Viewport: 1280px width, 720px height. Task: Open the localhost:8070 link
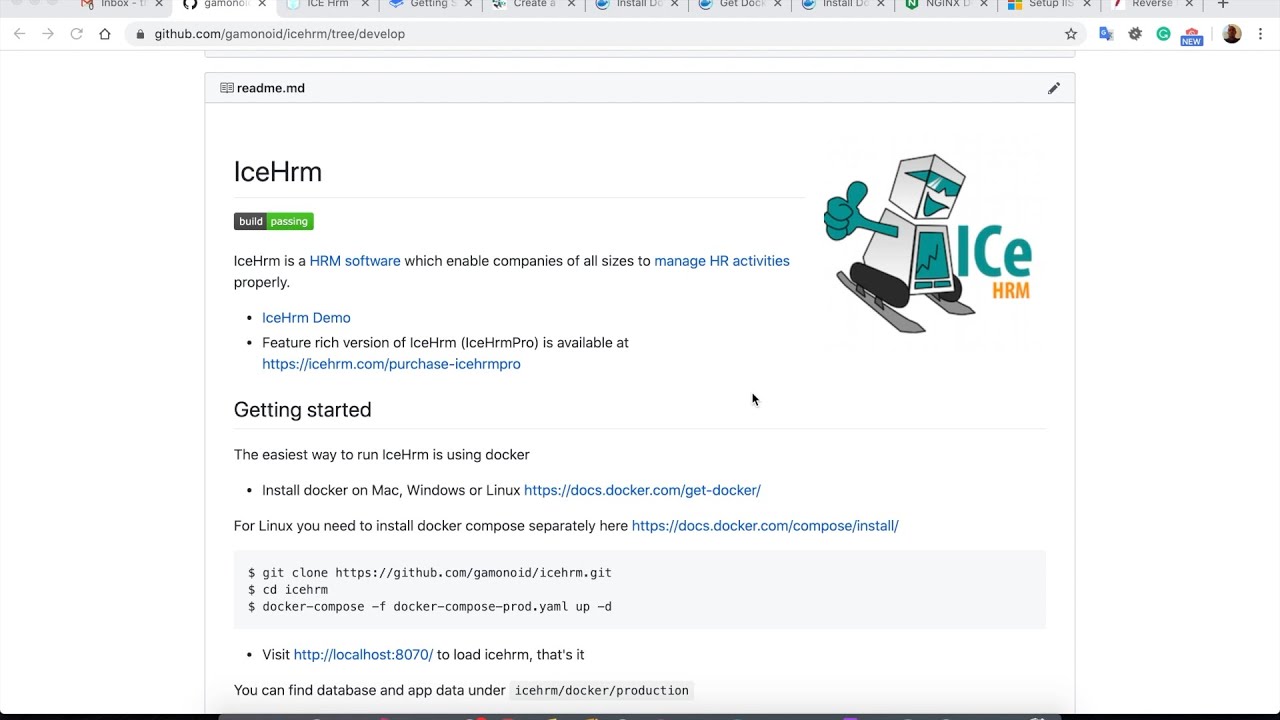[363, 655]
